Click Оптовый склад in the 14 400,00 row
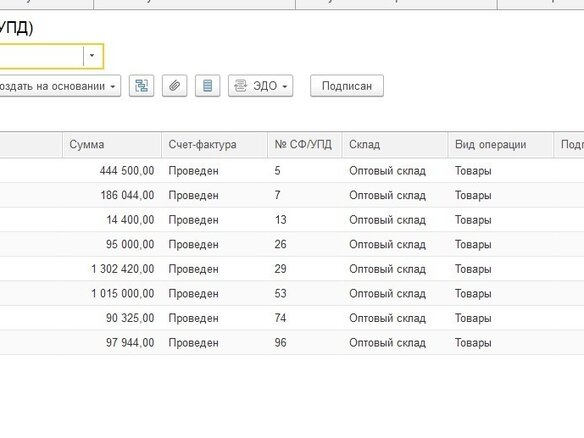This screenshot has height=438, width=584. (387, 220)
